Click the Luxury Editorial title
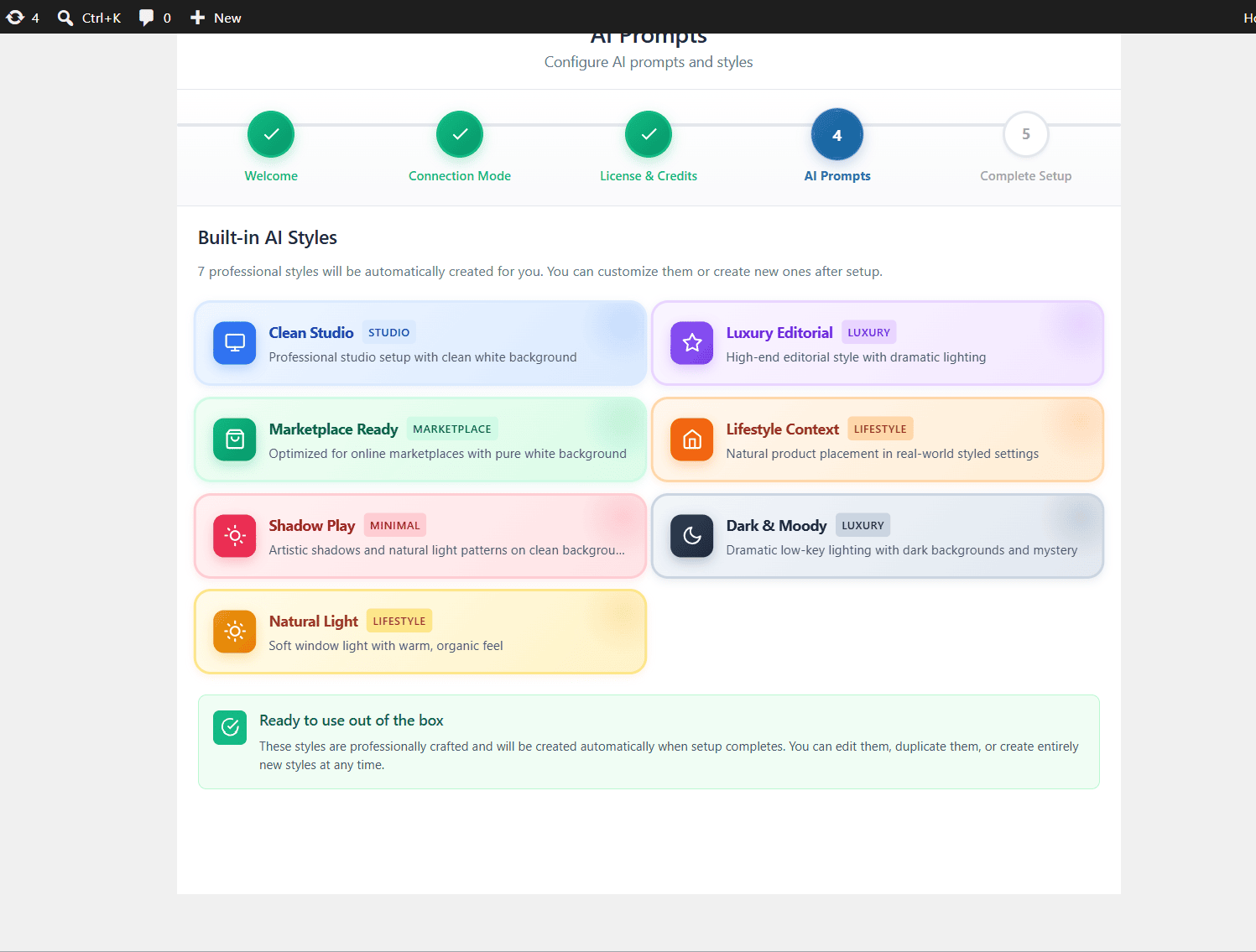 coord(779,333)
